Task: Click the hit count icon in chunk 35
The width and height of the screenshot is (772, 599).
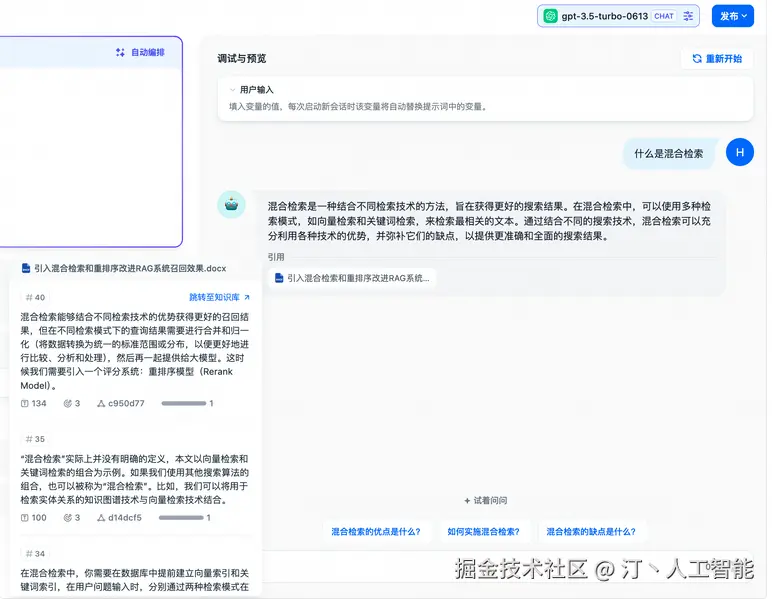Action: [67, 518]
